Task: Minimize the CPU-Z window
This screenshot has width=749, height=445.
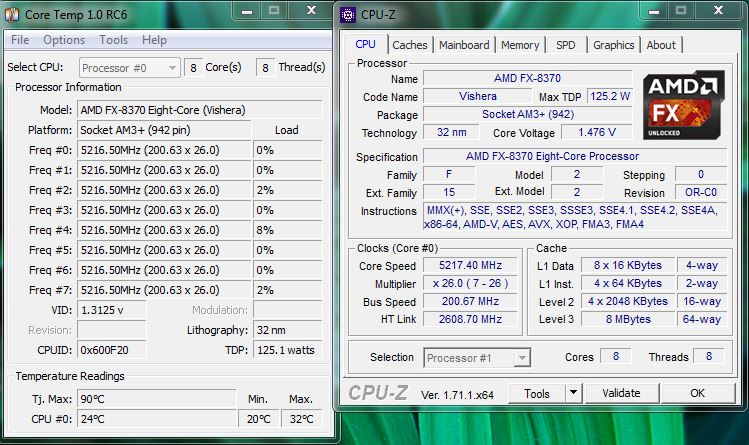Action: point(654,11)
